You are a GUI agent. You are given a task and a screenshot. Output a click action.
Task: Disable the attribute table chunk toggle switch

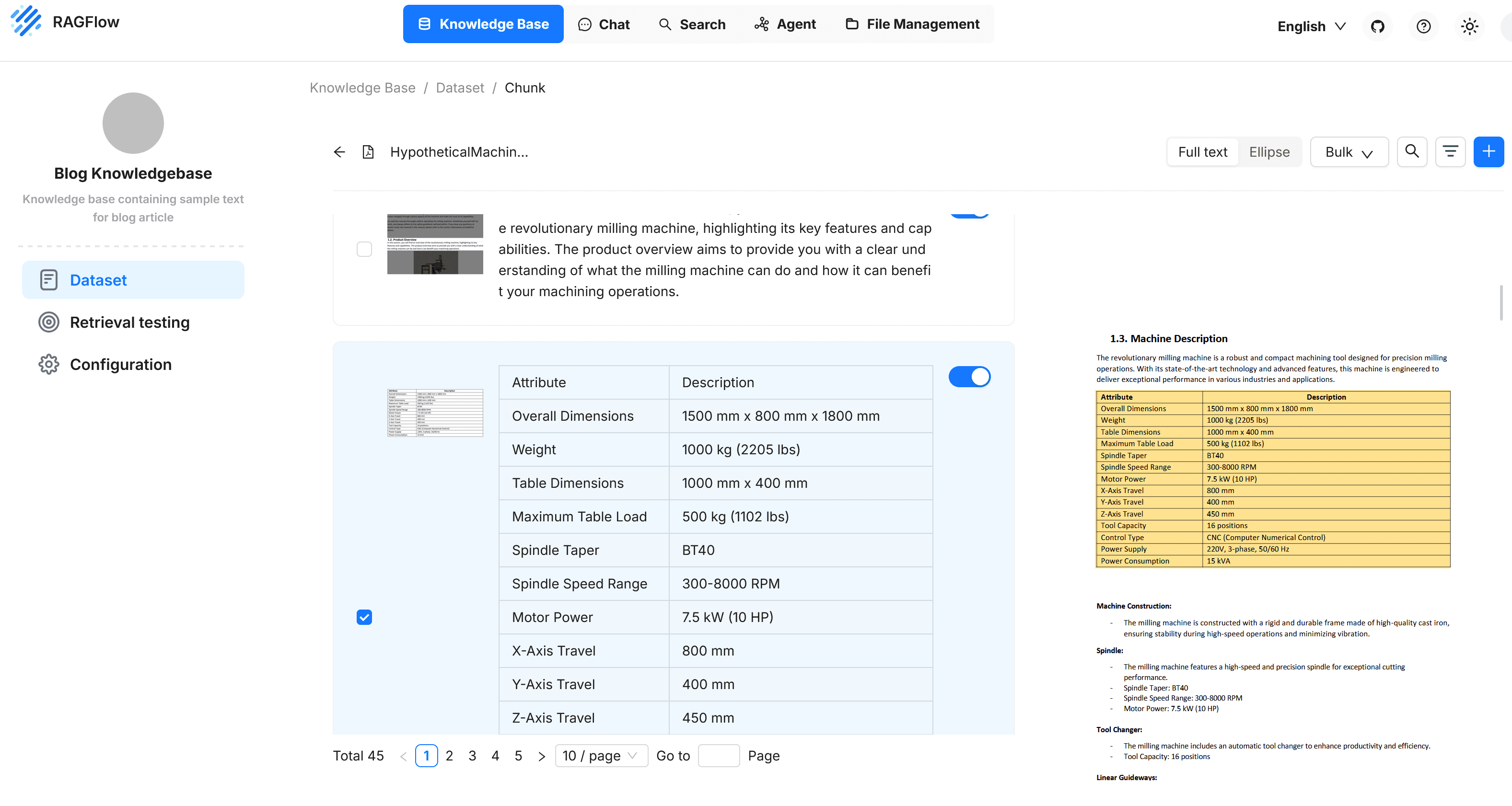click(969, 377)
